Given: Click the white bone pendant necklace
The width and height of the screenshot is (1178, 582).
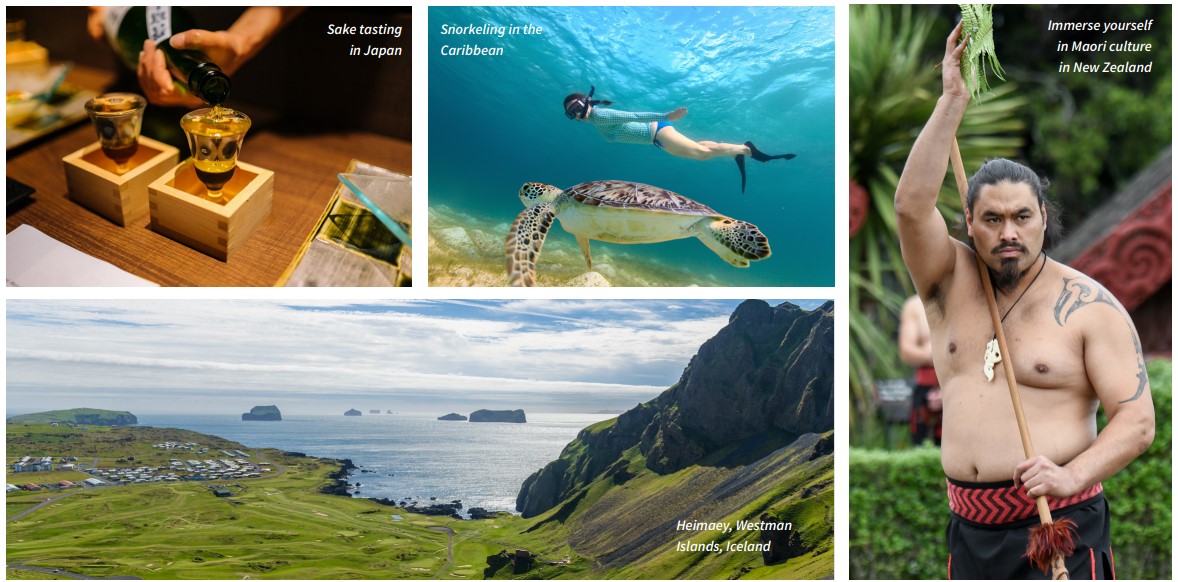Looking at the screenshot, I should tap(992, 359).
